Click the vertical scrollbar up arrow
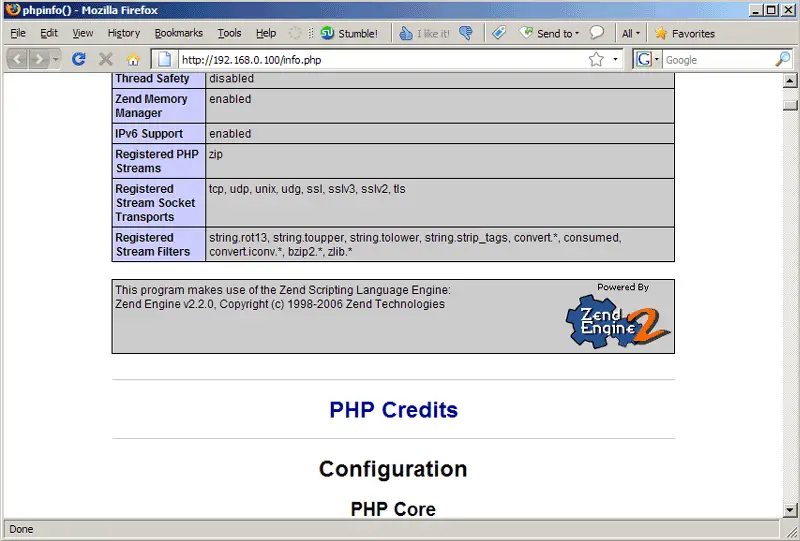The height and width of the screenshot is (541, 800). [x=790, y=80]
